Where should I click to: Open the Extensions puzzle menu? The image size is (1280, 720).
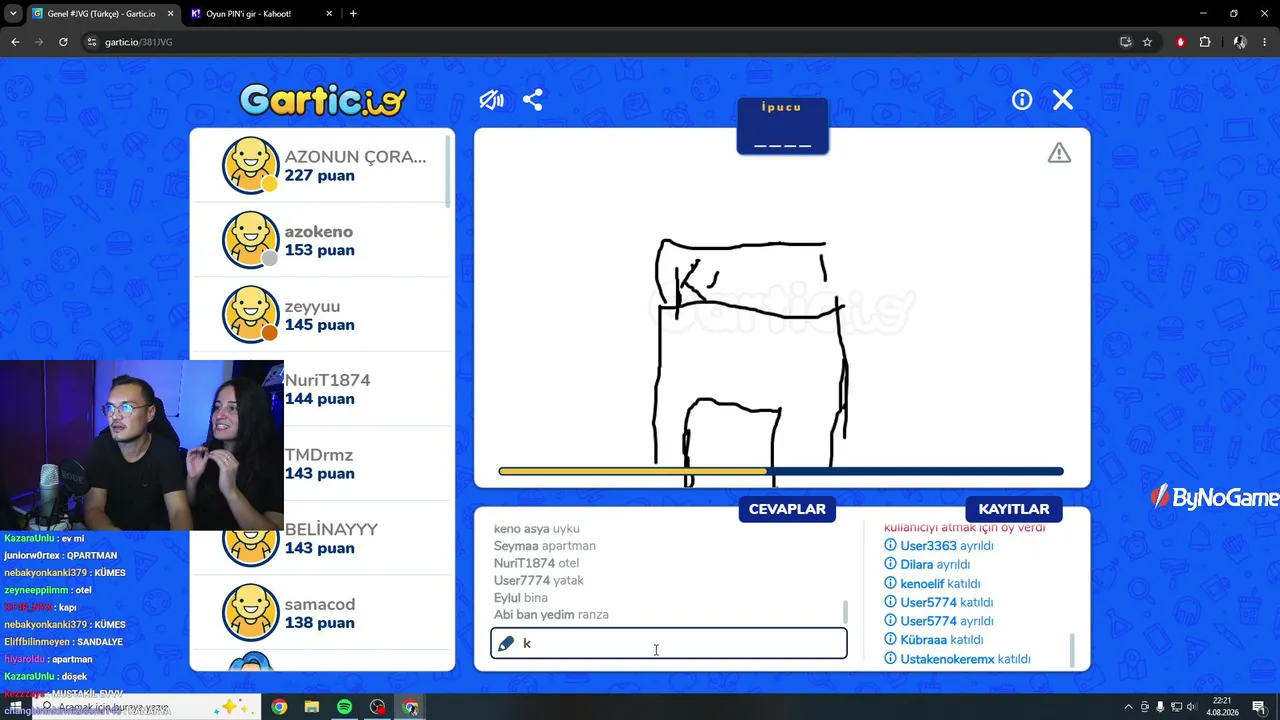[x=1205, y=42]
